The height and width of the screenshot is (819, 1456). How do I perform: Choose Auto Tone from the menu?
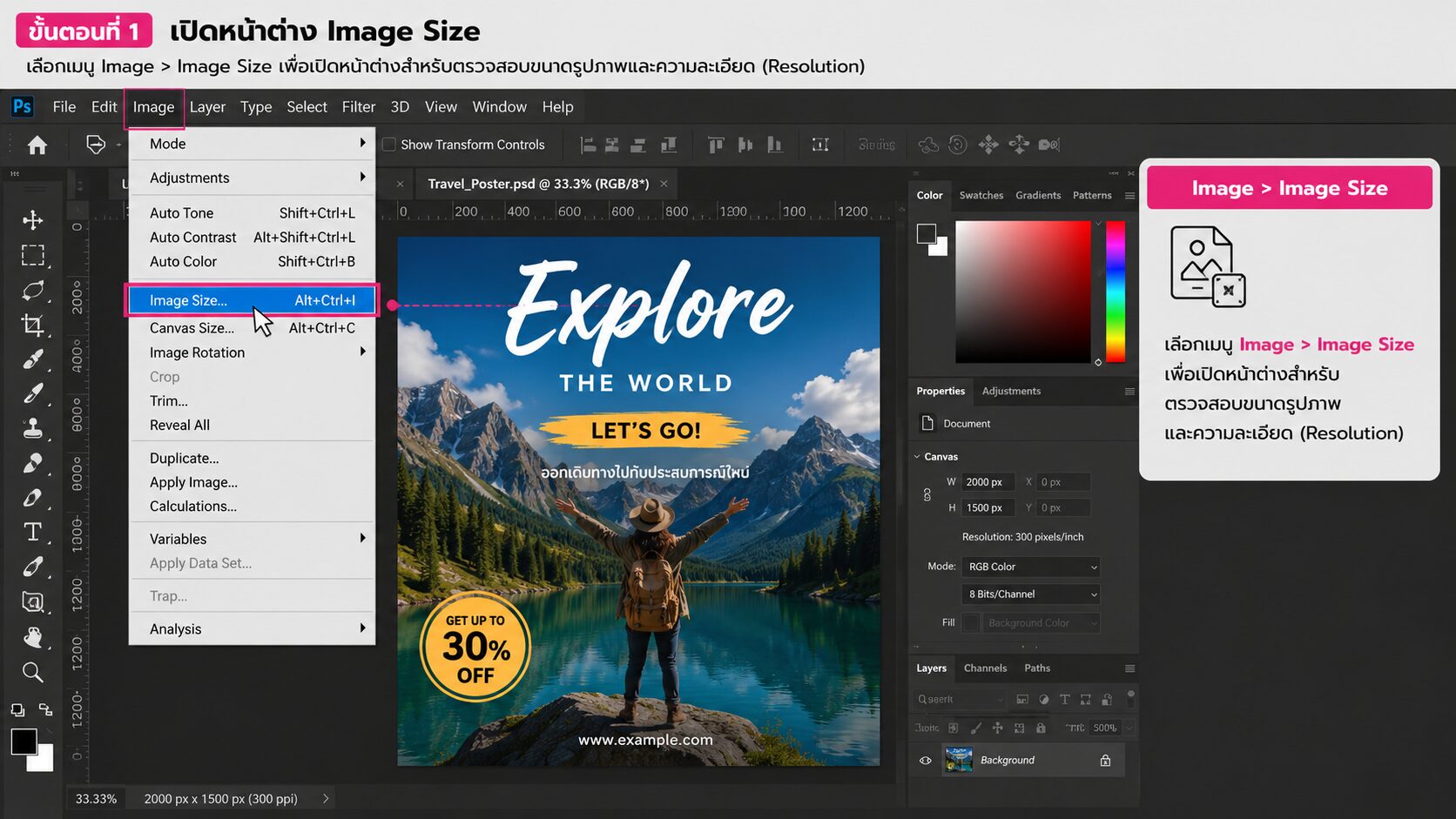[253, 213]
